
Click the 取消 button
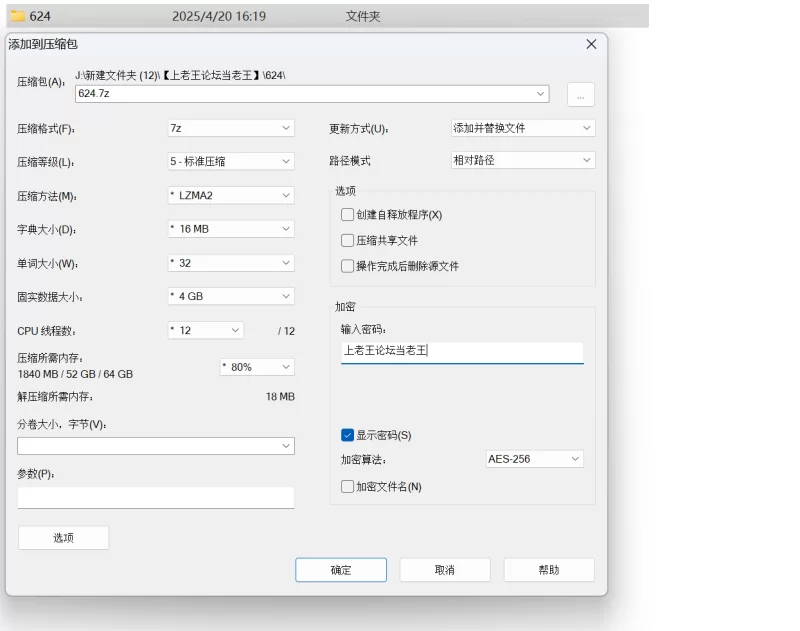click(445, 570)
